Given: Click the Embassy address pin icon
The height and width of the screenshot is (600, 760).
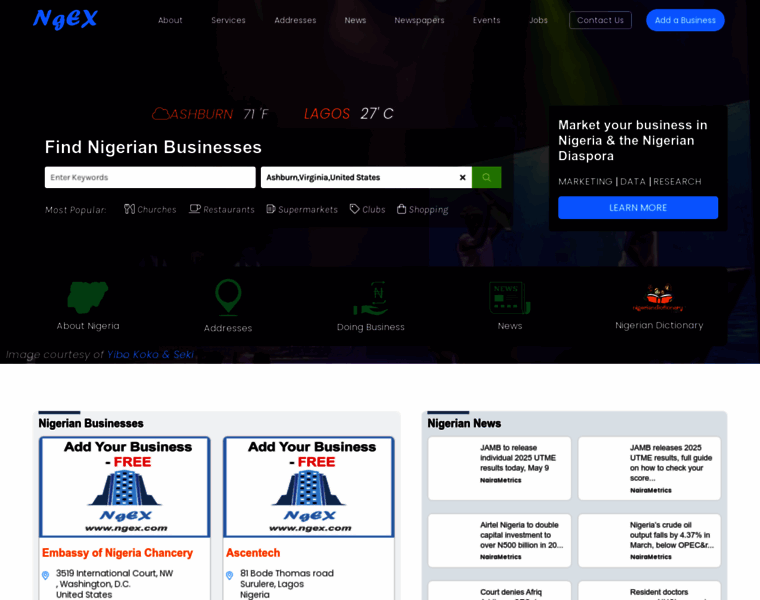Looking at the screenshot, I should pos(46,575).
